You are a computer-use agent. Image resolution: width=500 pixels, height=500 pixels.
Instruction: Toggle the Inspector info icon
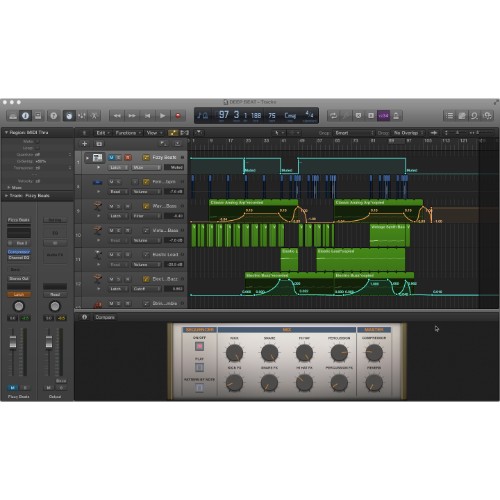coord(25,116)
